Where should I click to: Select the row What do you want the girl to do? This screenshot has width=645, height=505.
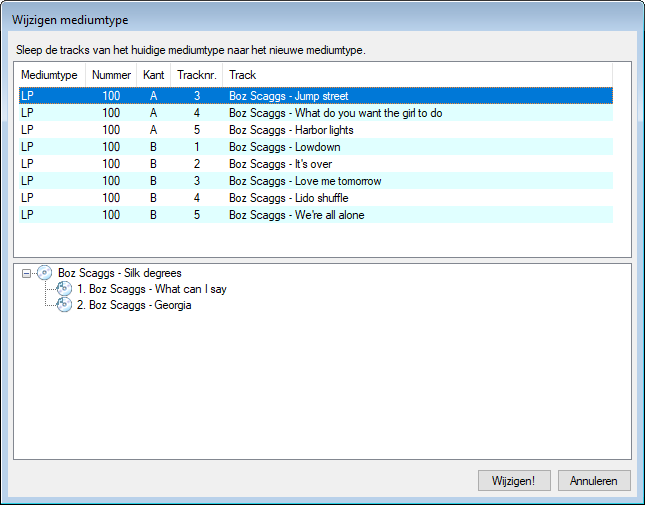(x=316, y=113)
